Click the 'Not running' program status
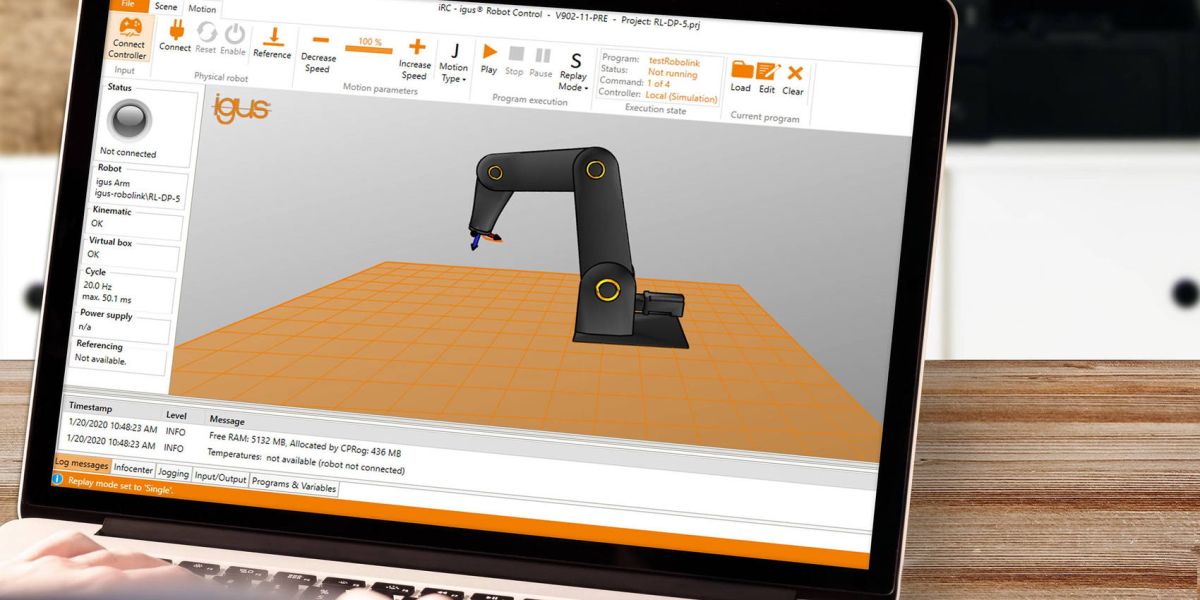The height and width of the screenshot is (600, 1200). tap(672, 74)
